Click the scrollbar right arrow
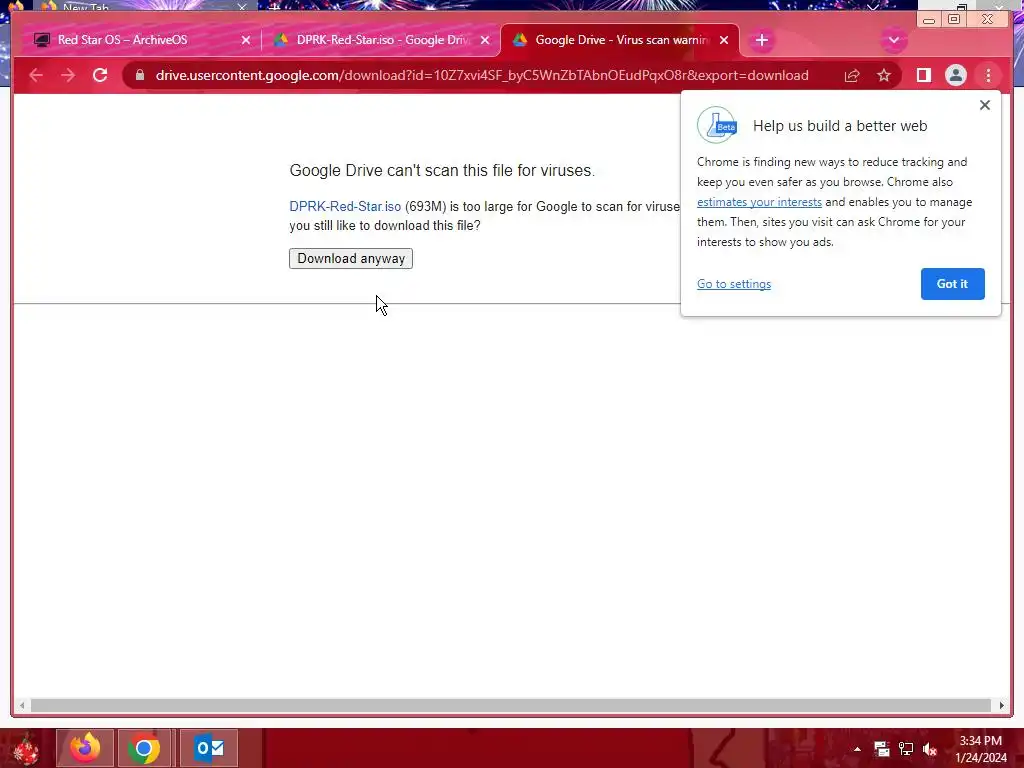The height and width of the screenshot is (768, 1024). pyautogui.click(x=1002, y=705)
